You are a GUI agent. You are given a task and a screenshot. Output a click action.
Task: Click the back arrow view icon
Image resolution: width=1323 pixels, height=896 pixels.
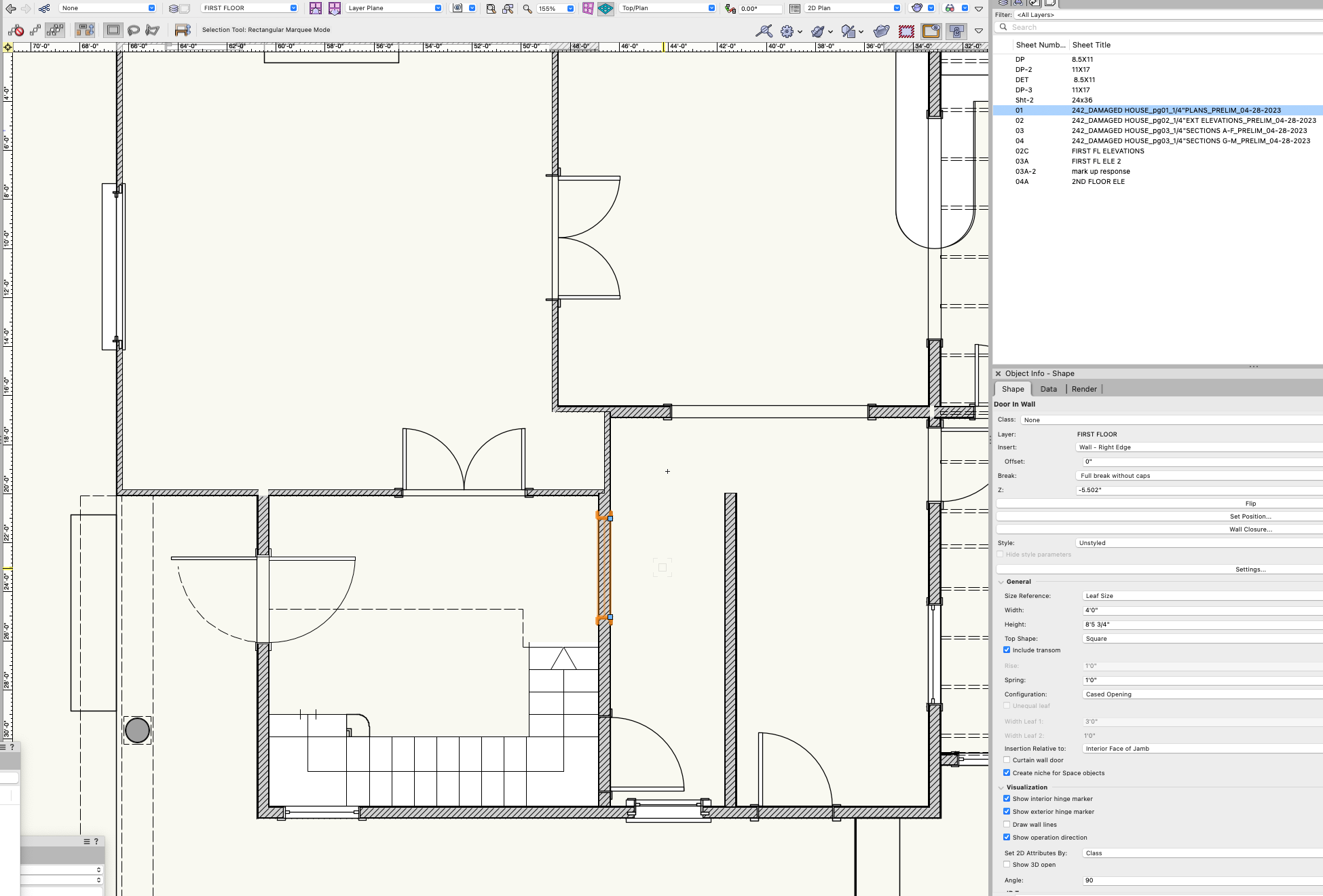click(11, 9)
